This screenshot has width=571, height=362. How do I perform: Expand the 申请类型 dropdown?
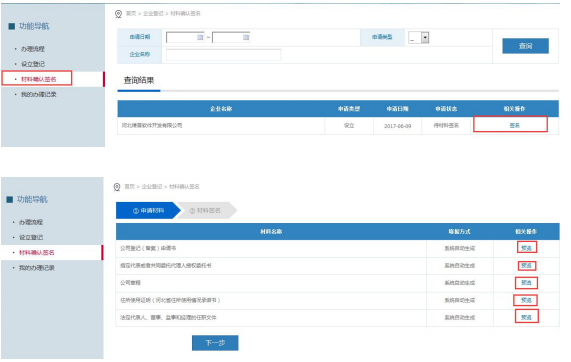[x=425, y=37]
